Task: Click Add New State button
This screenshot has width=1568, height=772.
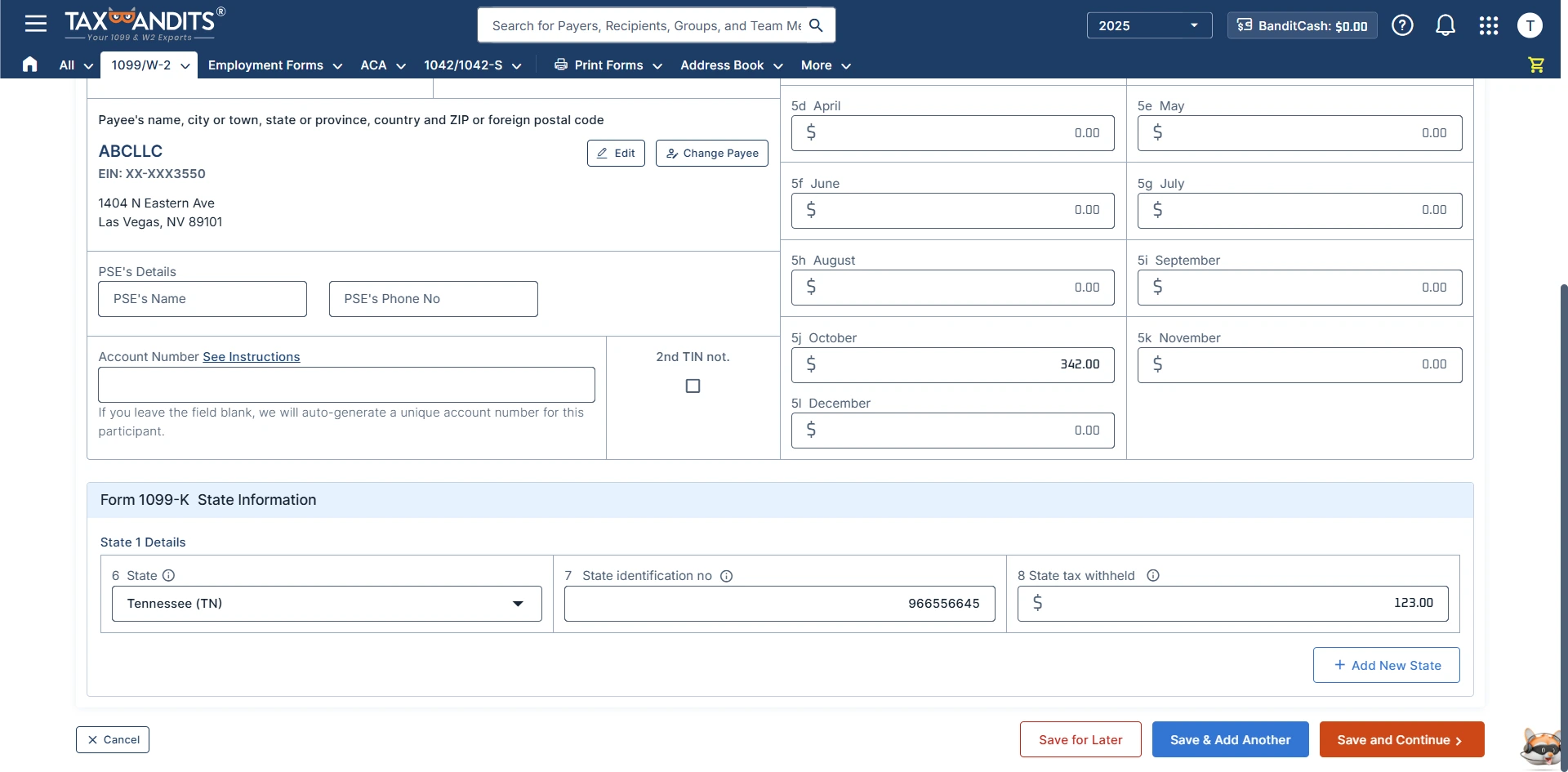Action: tap(1386, 665)
